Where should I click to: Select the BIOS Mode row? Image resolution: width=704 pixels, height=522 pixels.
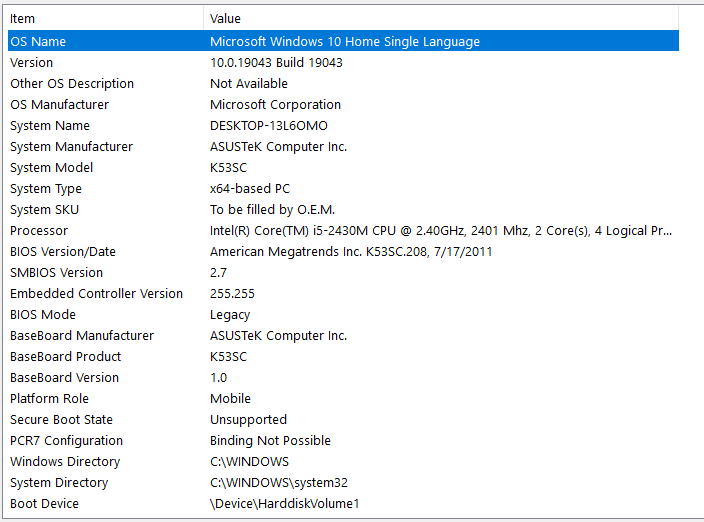pos(343,315)
